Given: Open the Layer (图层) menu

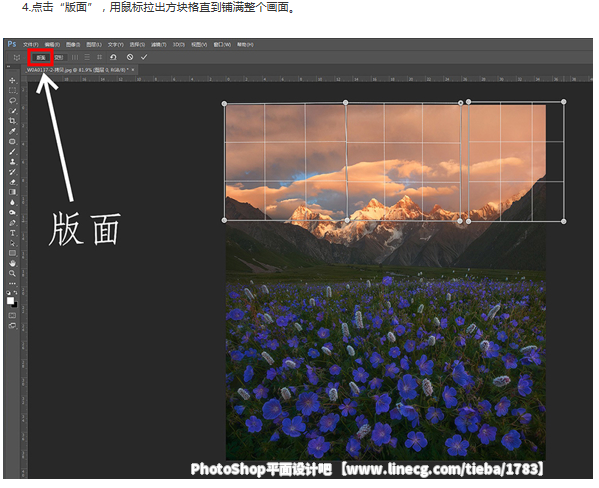Looking at the screenshot, I should click(x=94, y=44).
